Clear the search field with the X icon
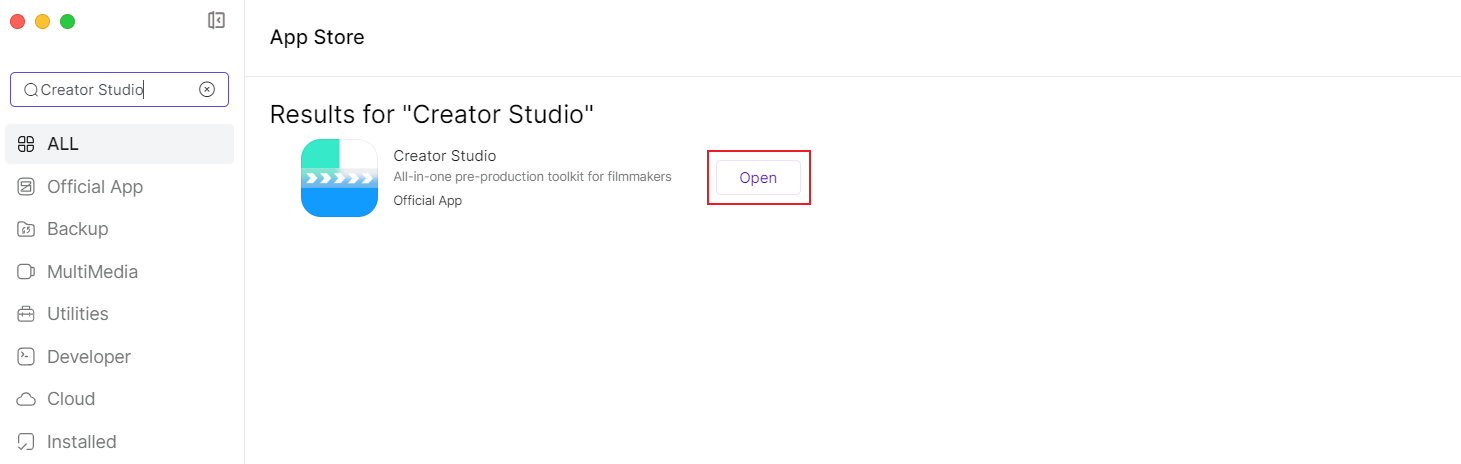The height and width of the screenshot is (464, 1461). click(x=207, y=89)
